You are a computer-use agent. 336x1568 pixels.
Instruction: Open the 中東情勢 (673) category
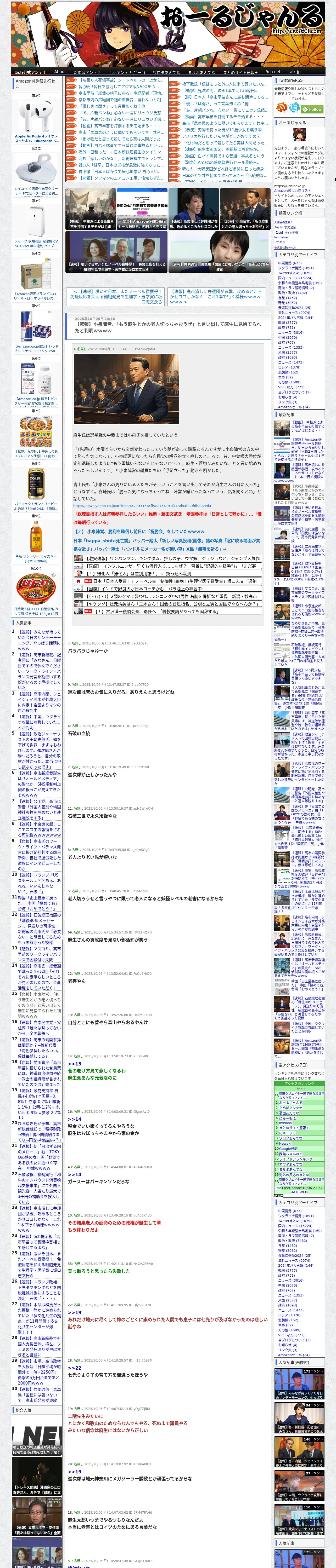coord(290,263)
